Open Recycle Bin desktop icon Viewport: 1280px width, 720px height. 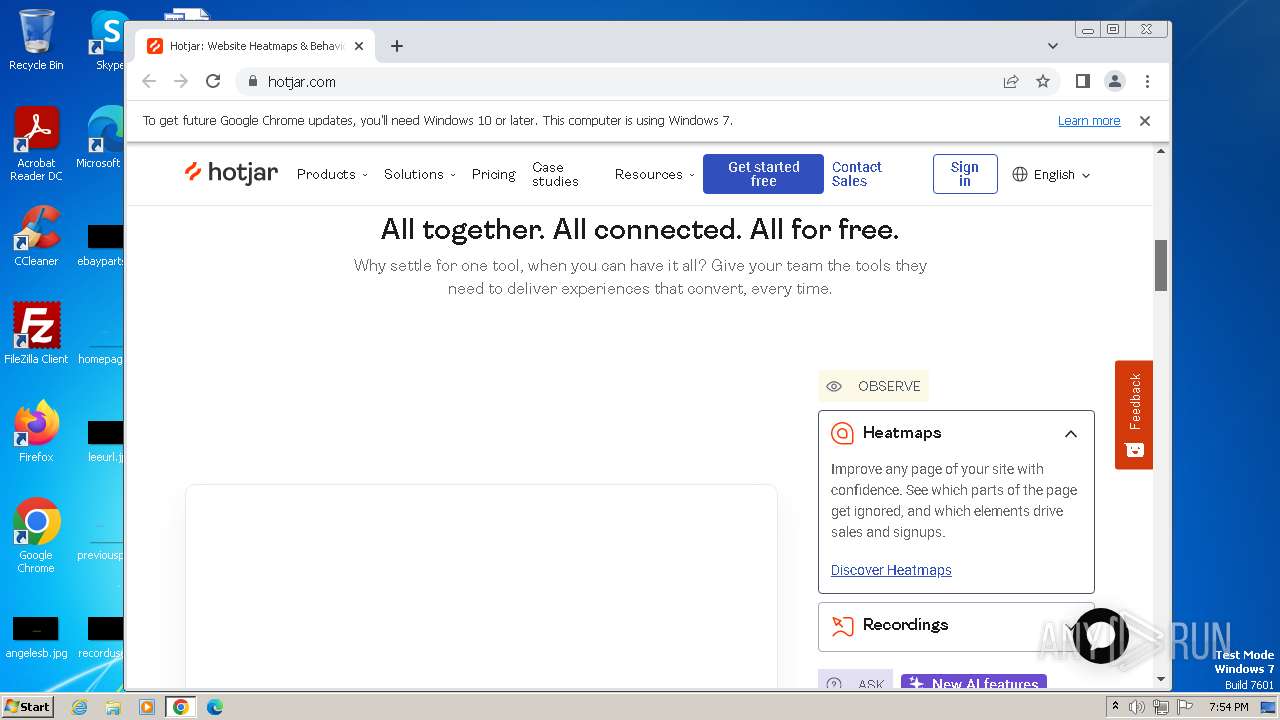[36, 40]
